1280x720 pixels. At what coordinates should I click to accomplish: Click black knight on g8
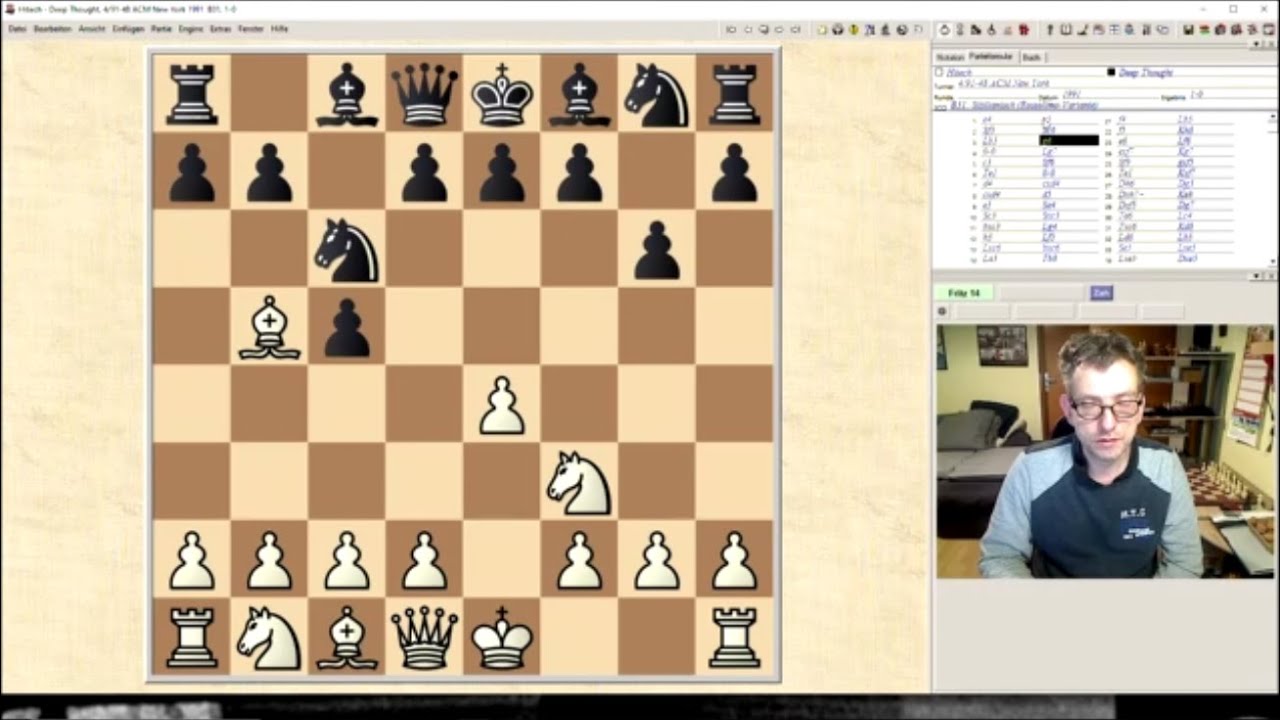(657, 94)
